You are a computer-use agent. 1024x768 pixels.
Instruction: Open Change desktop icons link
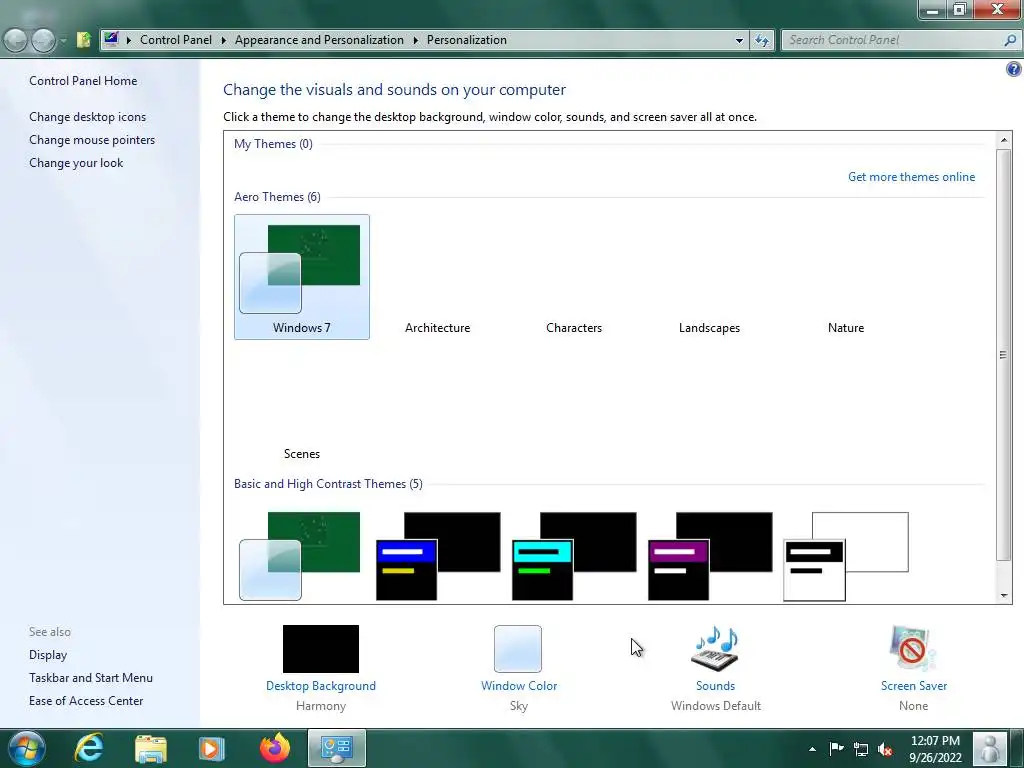(88, 117)
